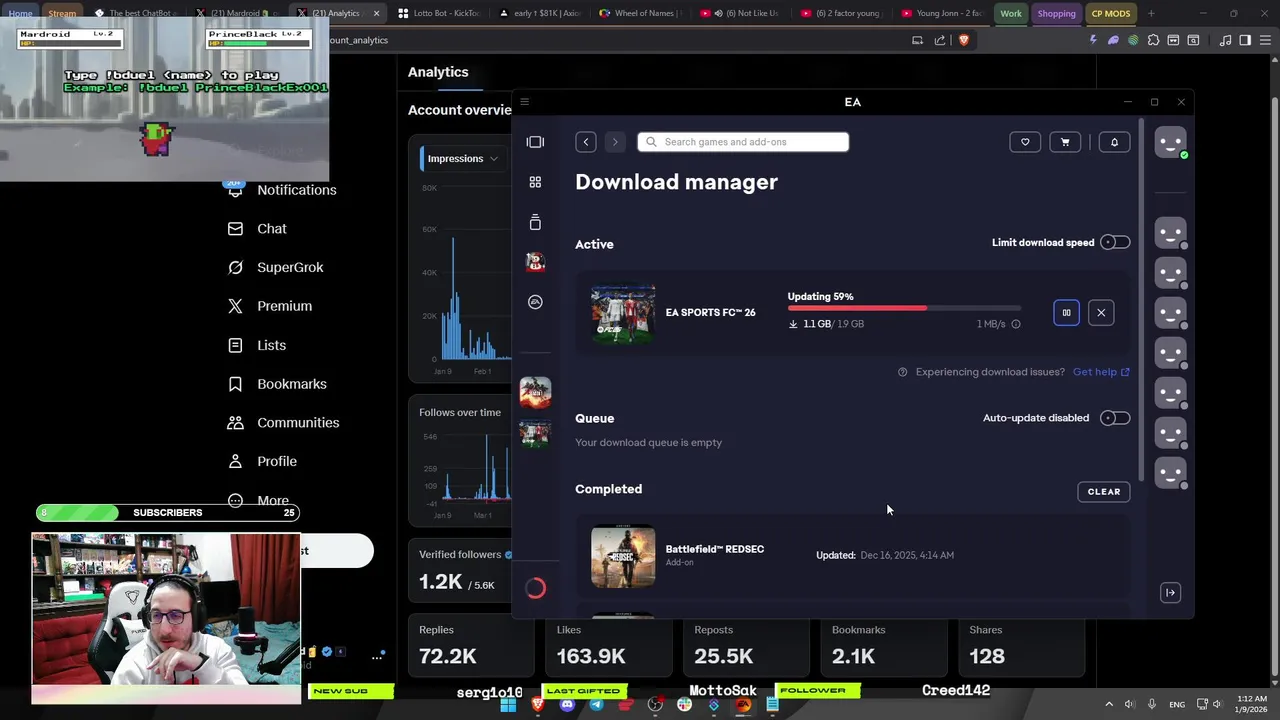Click the ENG language indicator
This screenshot has height=720, width=1280.
(x=1177, y=705)
